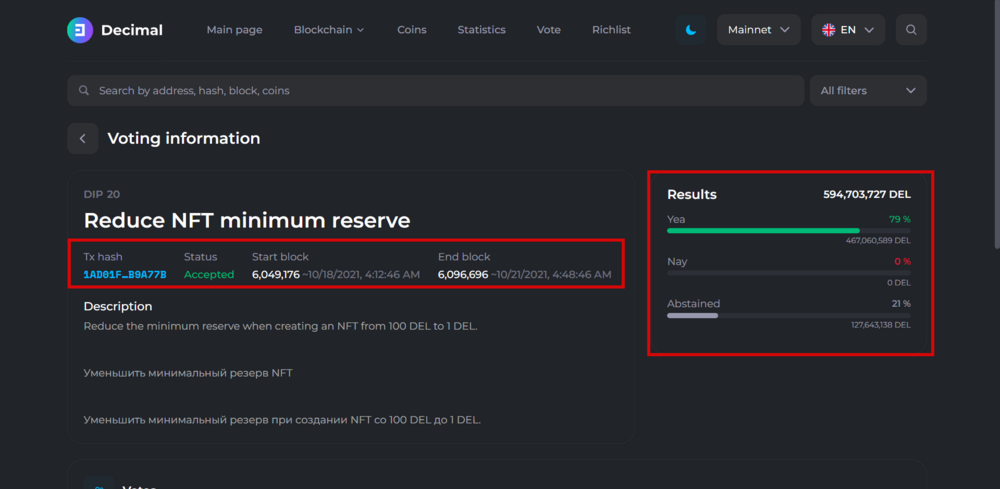Focus the search by address field
1000x489 pixels.
[x=436, y=91]
